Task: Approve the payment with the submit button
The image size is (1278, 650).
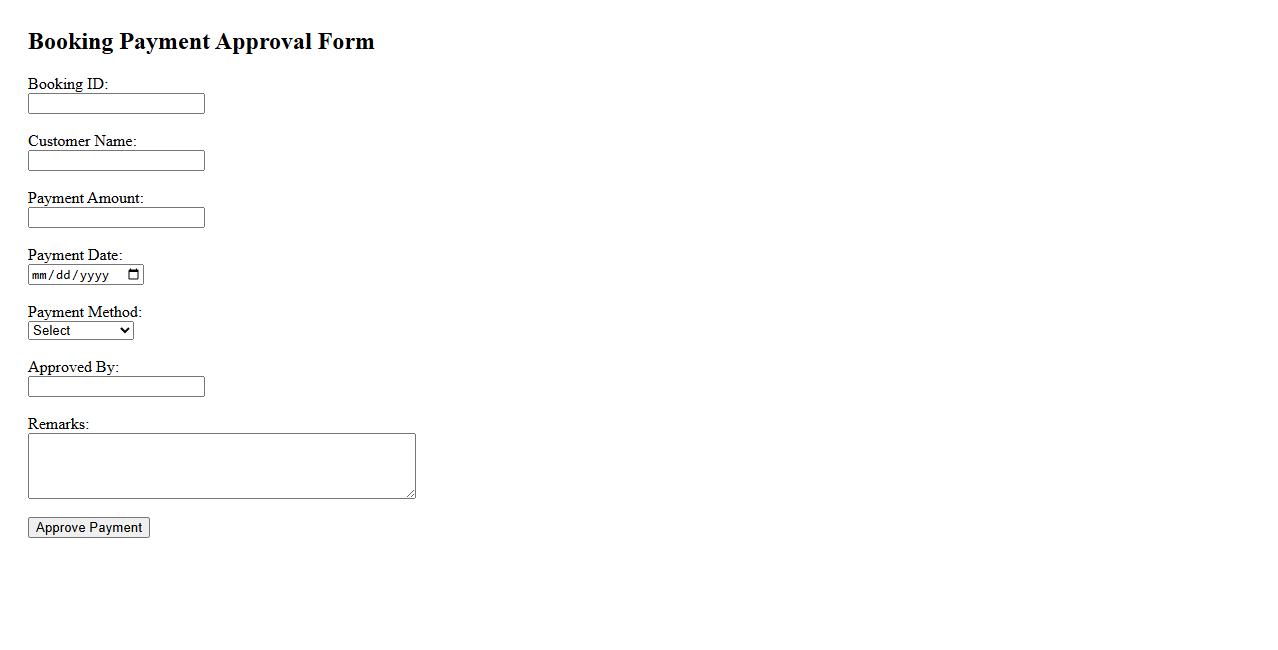Action: [89, 528]
